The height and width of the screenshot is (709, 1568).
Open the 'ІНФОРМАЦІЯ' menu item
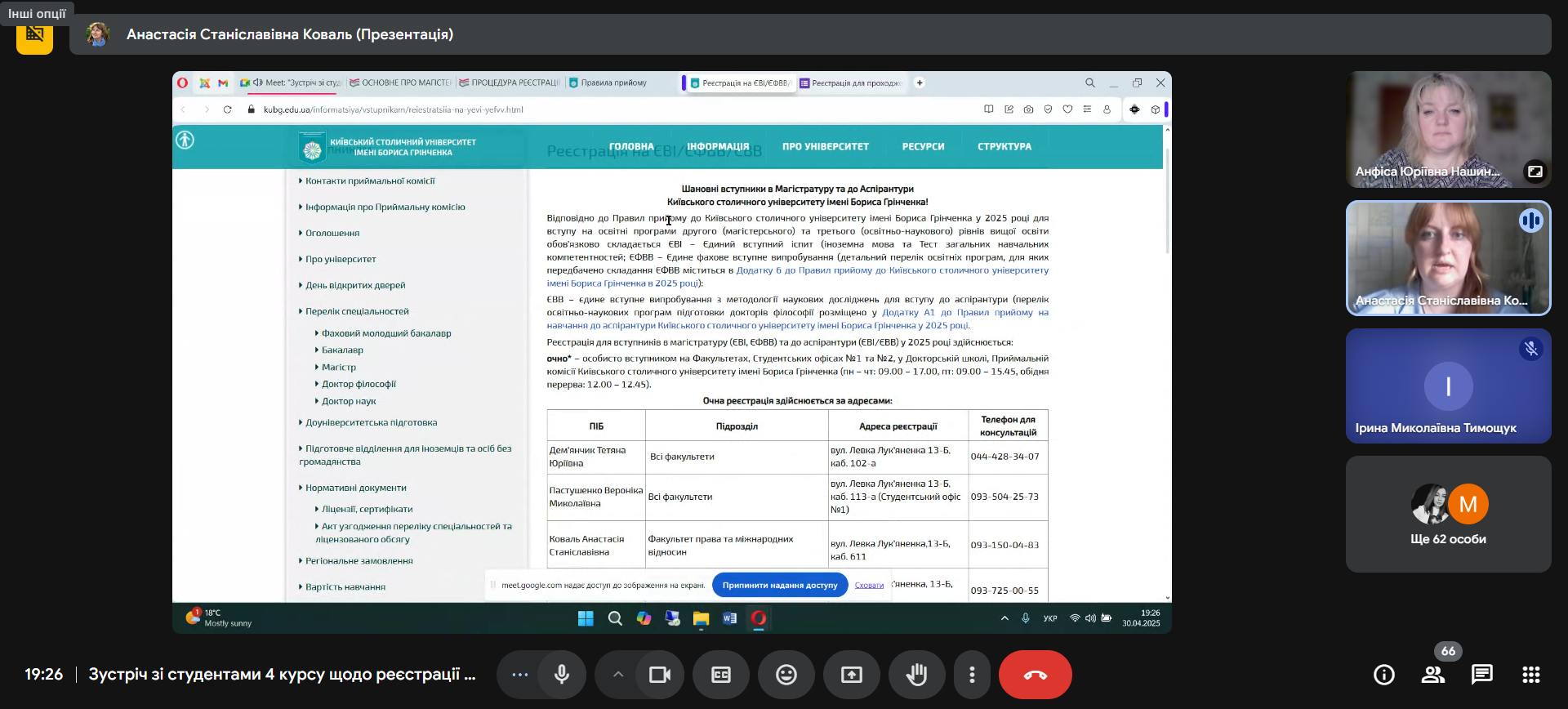(x=718, y=147)
